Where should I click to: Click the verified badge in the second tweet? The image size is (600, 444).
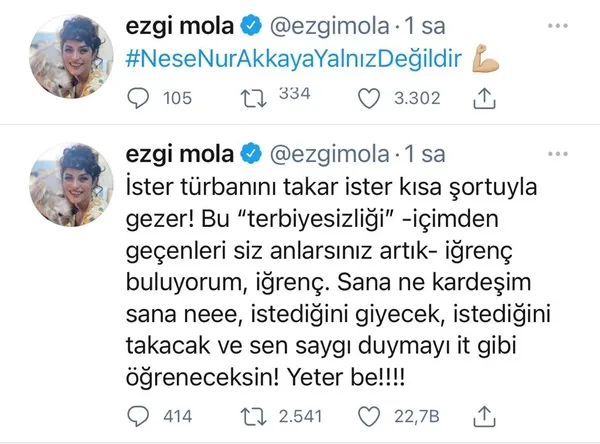(253, 154)
